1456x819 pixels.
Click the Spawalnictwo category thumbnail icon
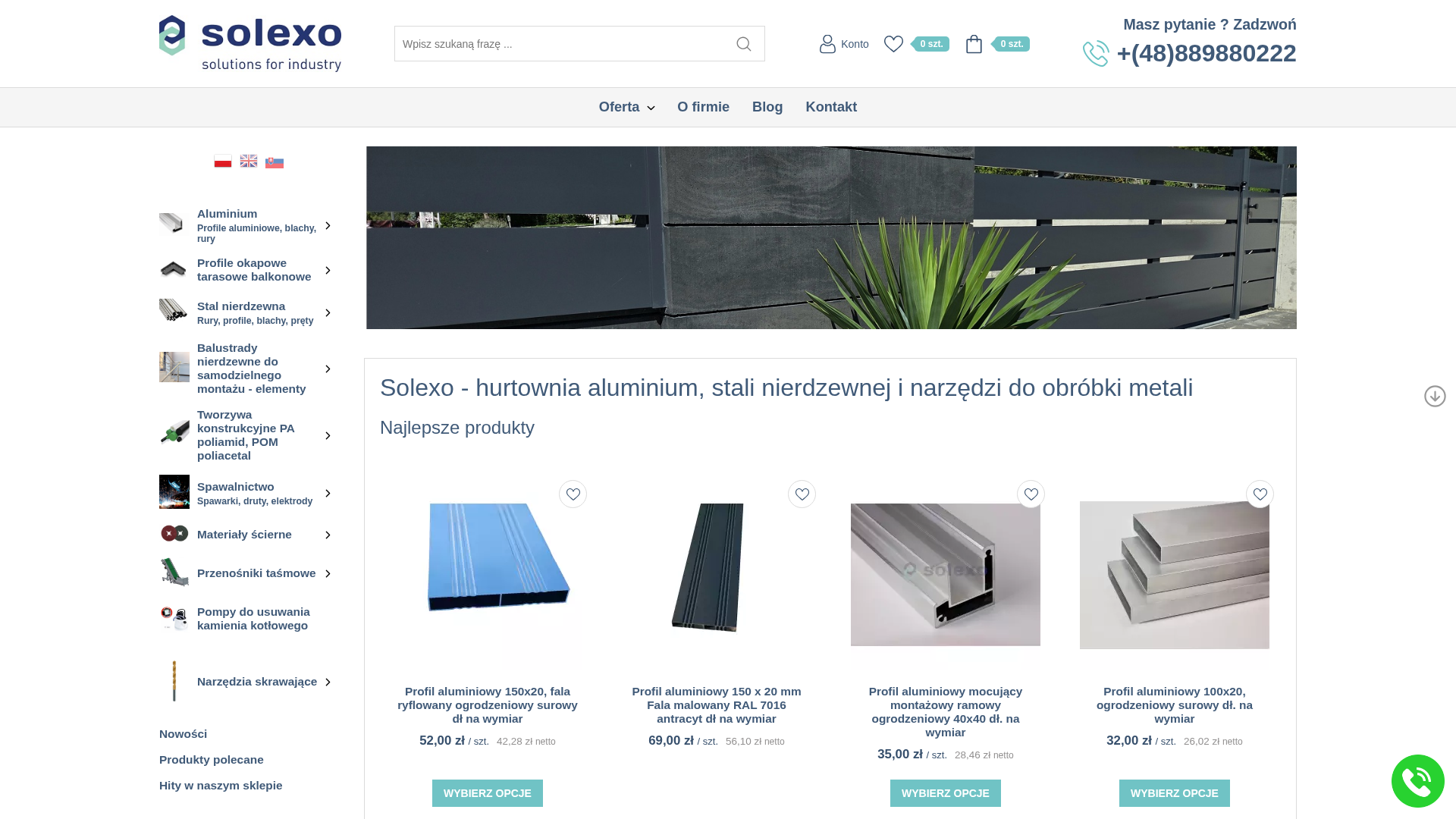click(x=174, y=492)
